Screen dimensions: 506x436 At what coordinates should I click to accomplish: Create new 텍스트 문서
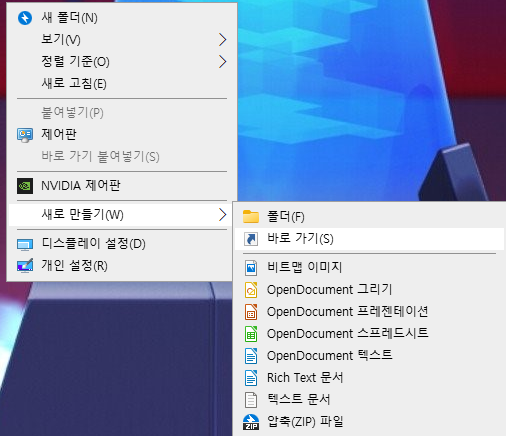tap(369, 400)
